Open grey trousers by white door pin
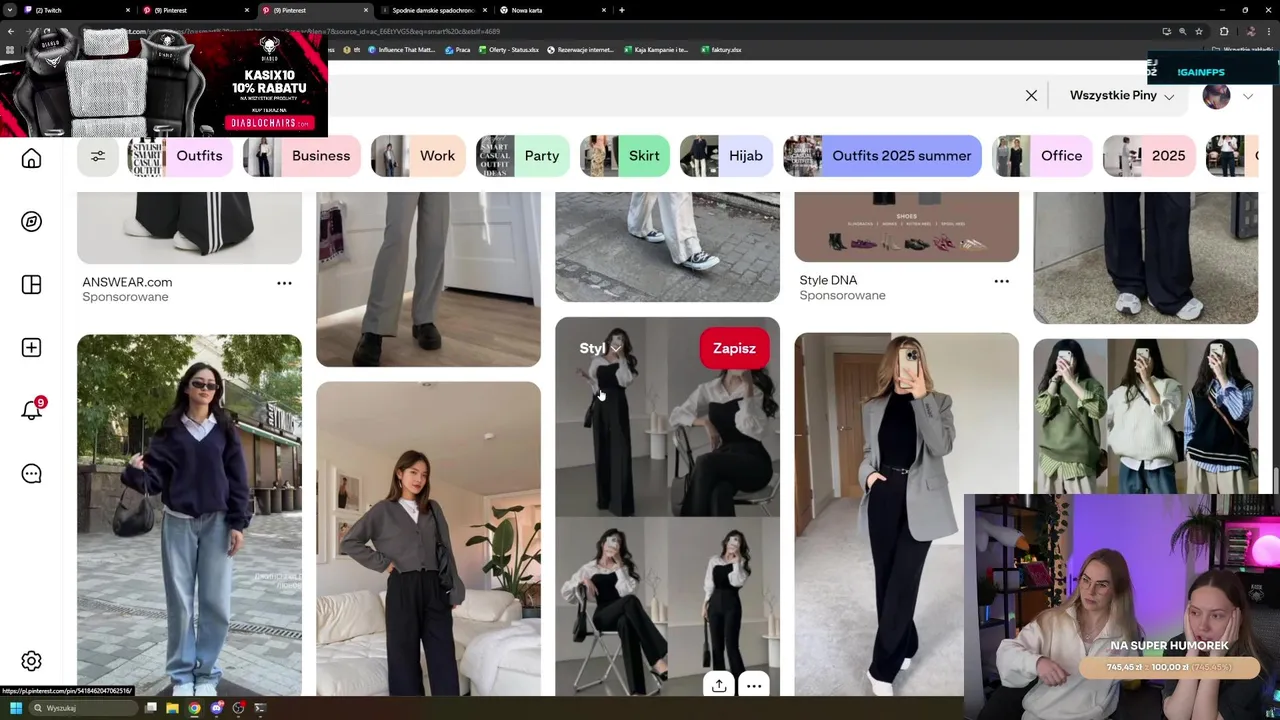The height and width of the screenshot is (720, 1280). coord(428,280)
